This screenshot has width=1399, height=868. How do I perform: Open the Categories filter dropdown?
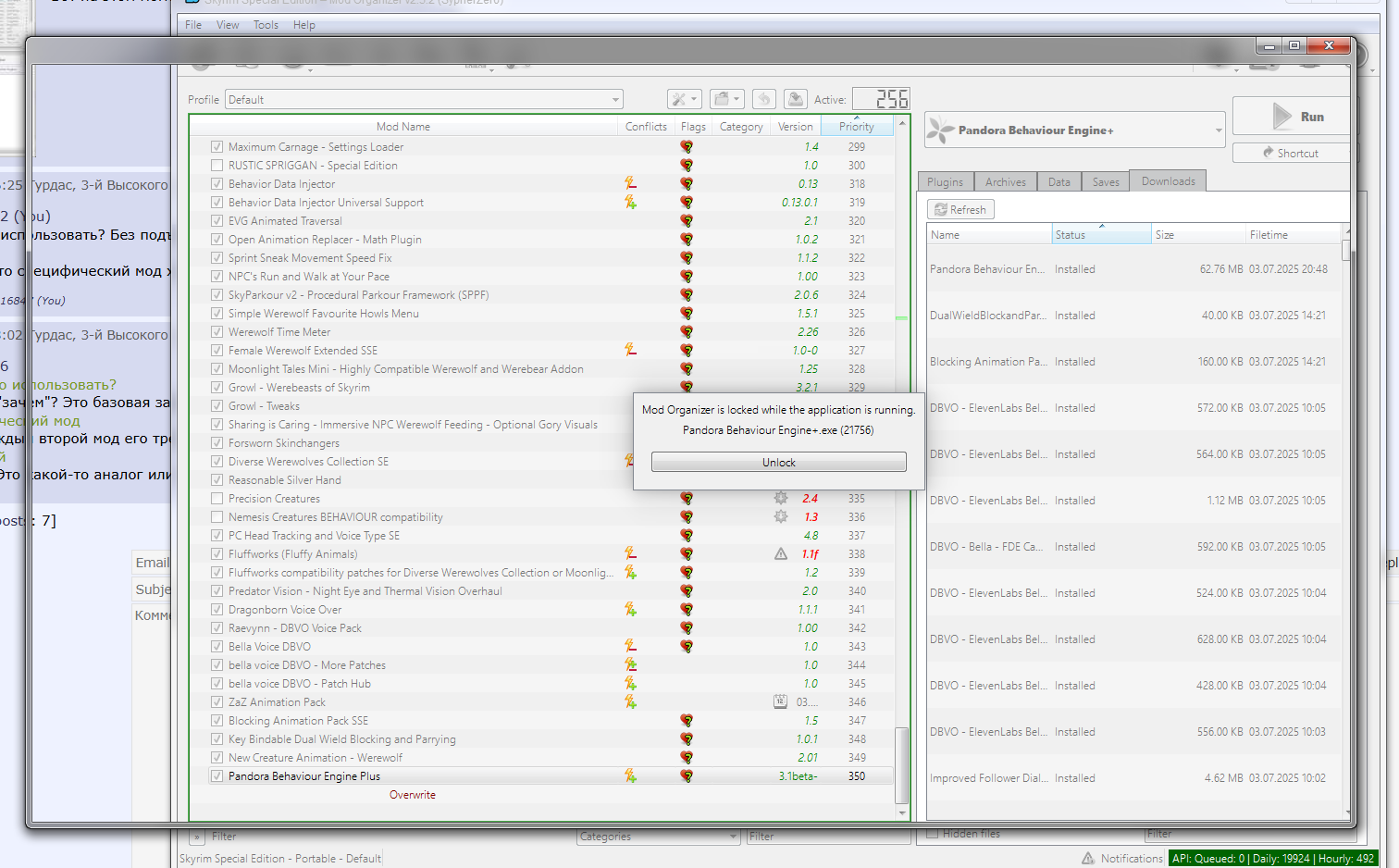point(659,837)
